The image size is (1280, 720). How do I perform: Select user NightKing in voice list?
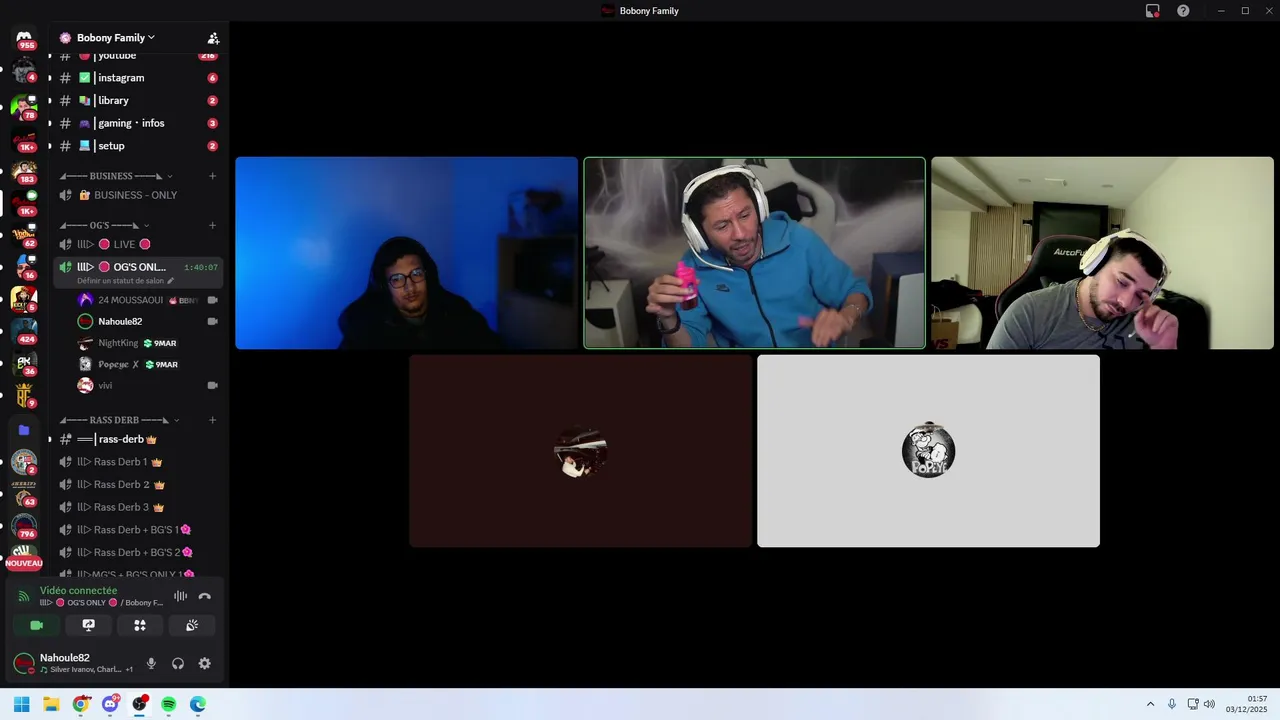[148, 343]
